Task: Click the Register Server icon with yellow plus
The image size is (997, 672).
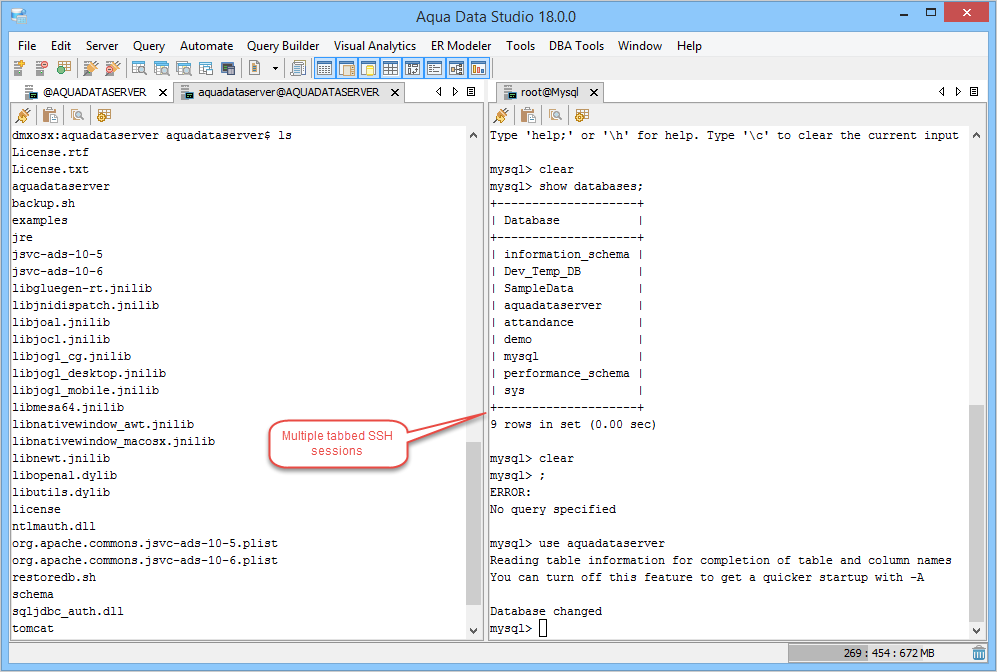Action: pyautogui.click(x=20, y=68)
